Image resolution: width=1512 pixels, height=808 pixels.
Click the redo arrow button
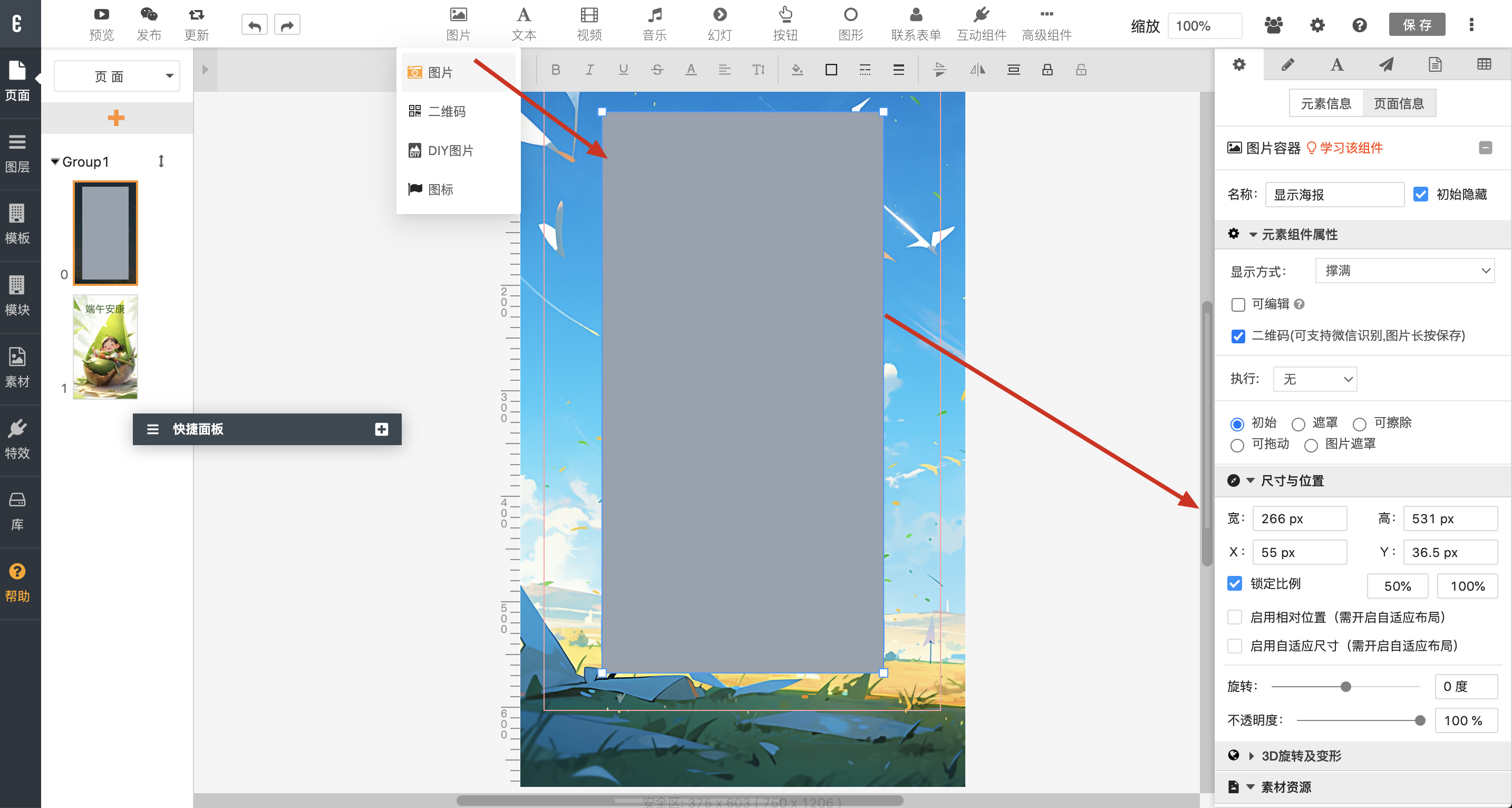tap(287, 25)
